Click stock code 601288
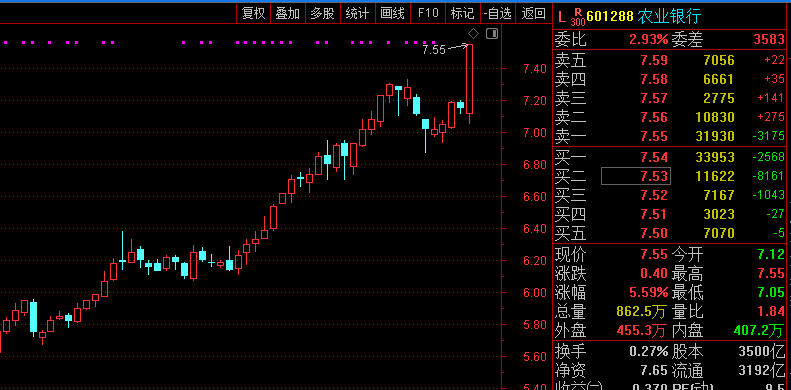The height and width of the screenshot is (390, 791). (610, 17)
